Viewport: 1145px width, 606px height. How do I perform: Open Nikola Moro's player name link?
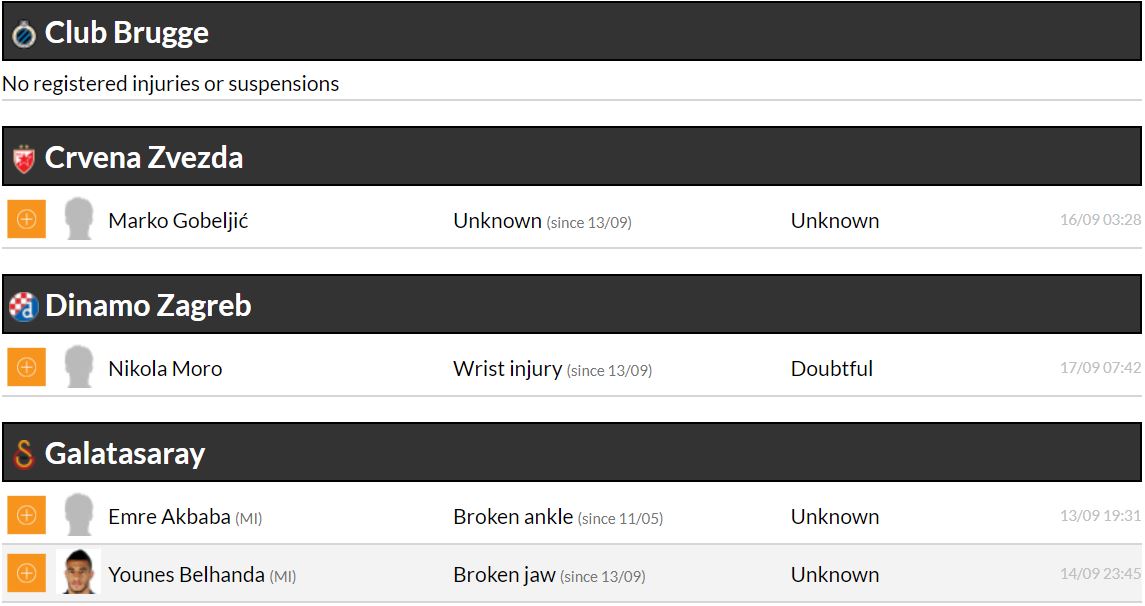click(x=165, y=369)
